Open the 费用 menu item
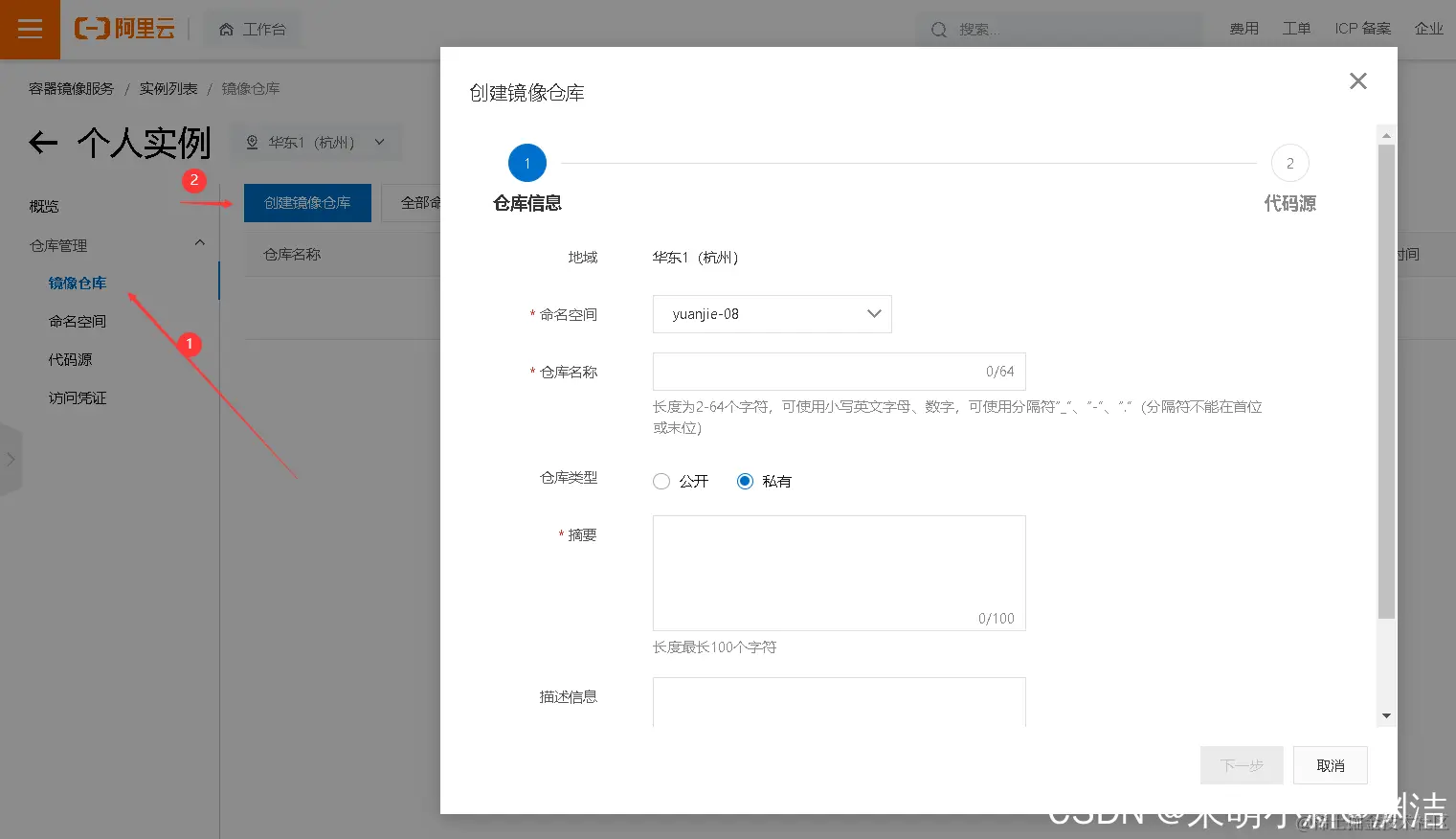The width and height of the screenshot is (1456, 839). pyautogui.click(x=1244, y=29)
